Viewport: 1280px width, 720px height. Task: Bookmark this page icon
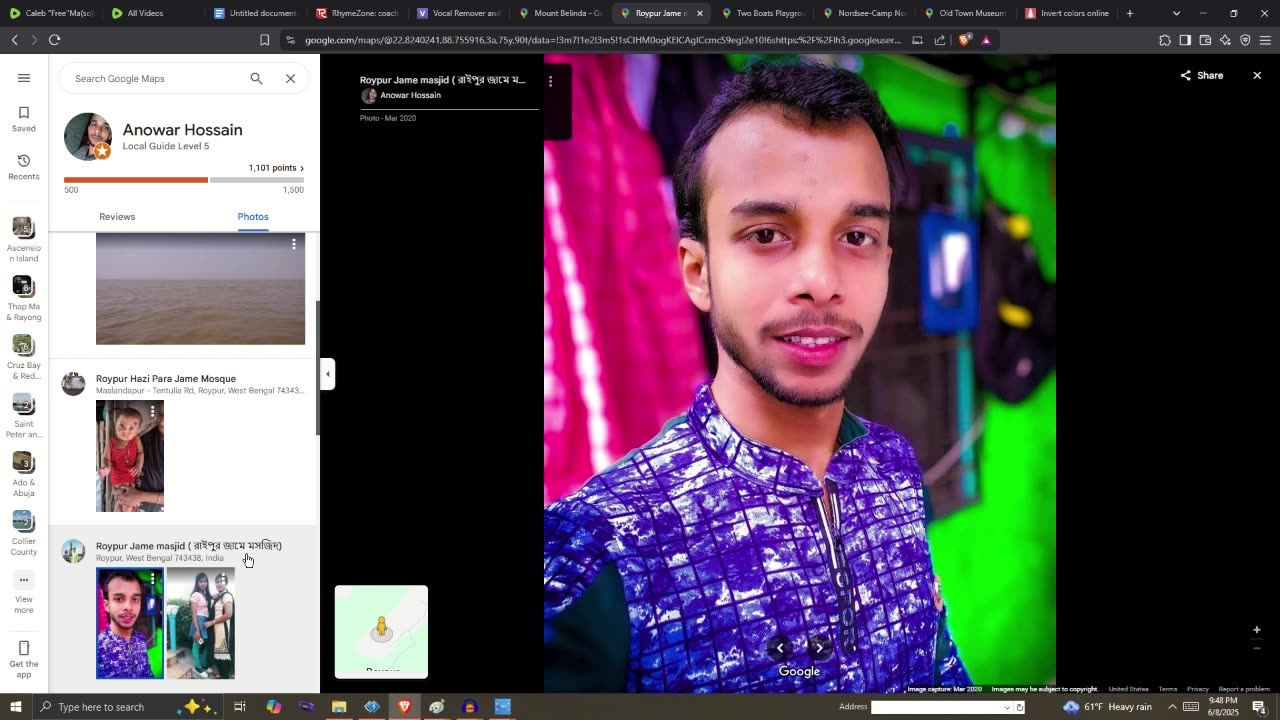click(x=264, y=40)
